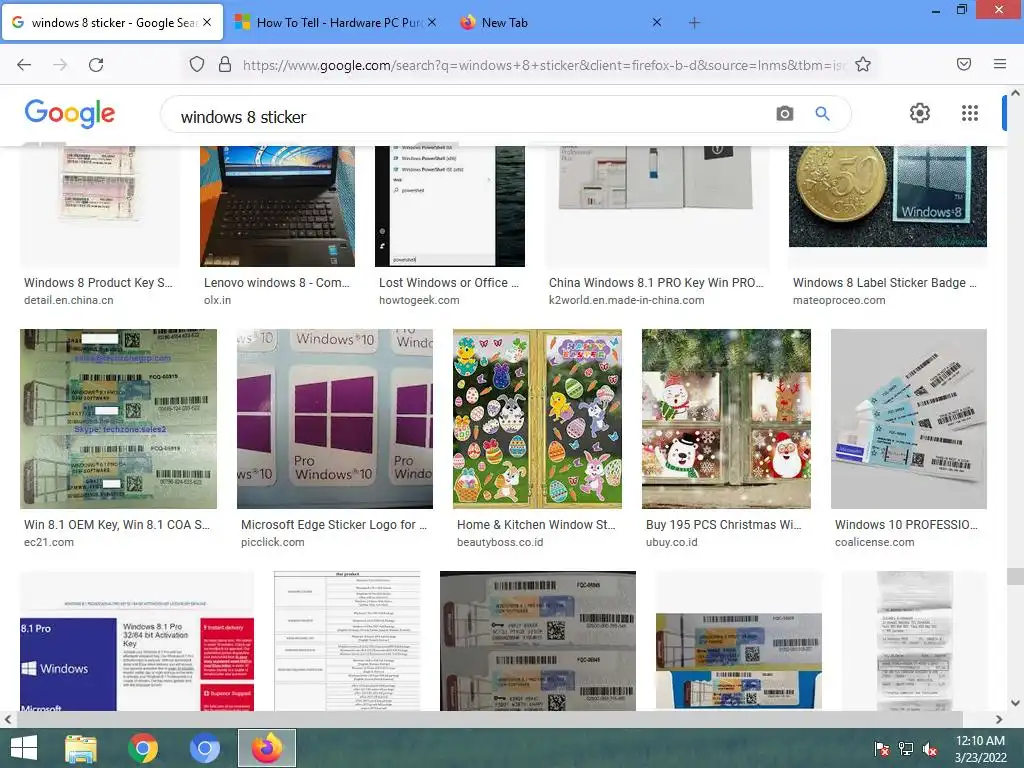Click the blue search magnifier button

coord(822,114)
